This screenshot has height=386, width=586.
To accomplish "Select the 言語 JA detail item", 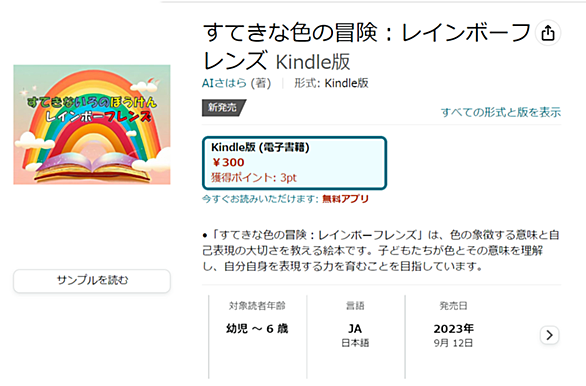I will pyautogui.click(x=355, y=325).
